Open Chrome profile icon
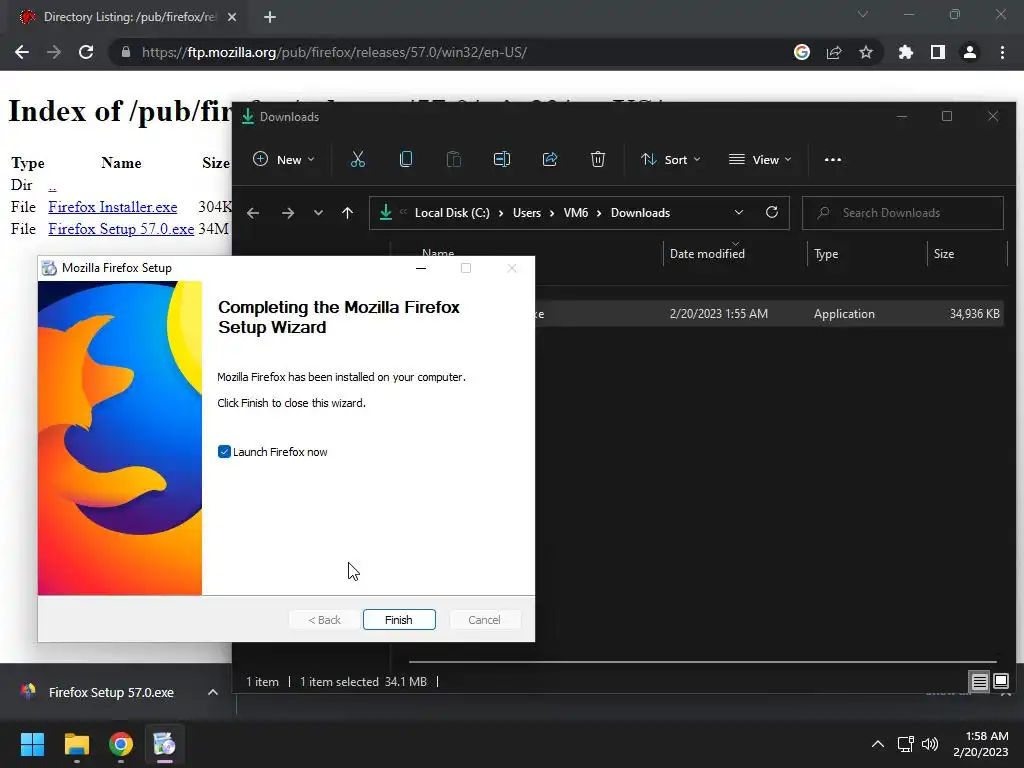Viewport: 1024px width, 768px height. [x=970, y=52]
